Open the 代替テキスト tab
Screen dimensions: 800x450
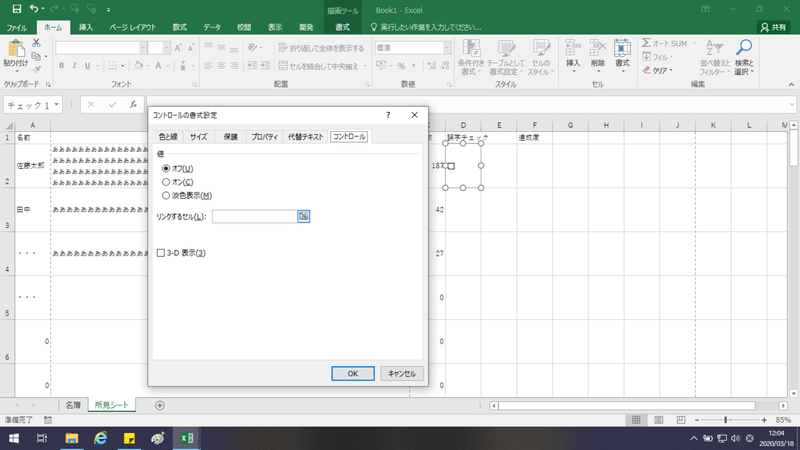(x=306, y=137)
